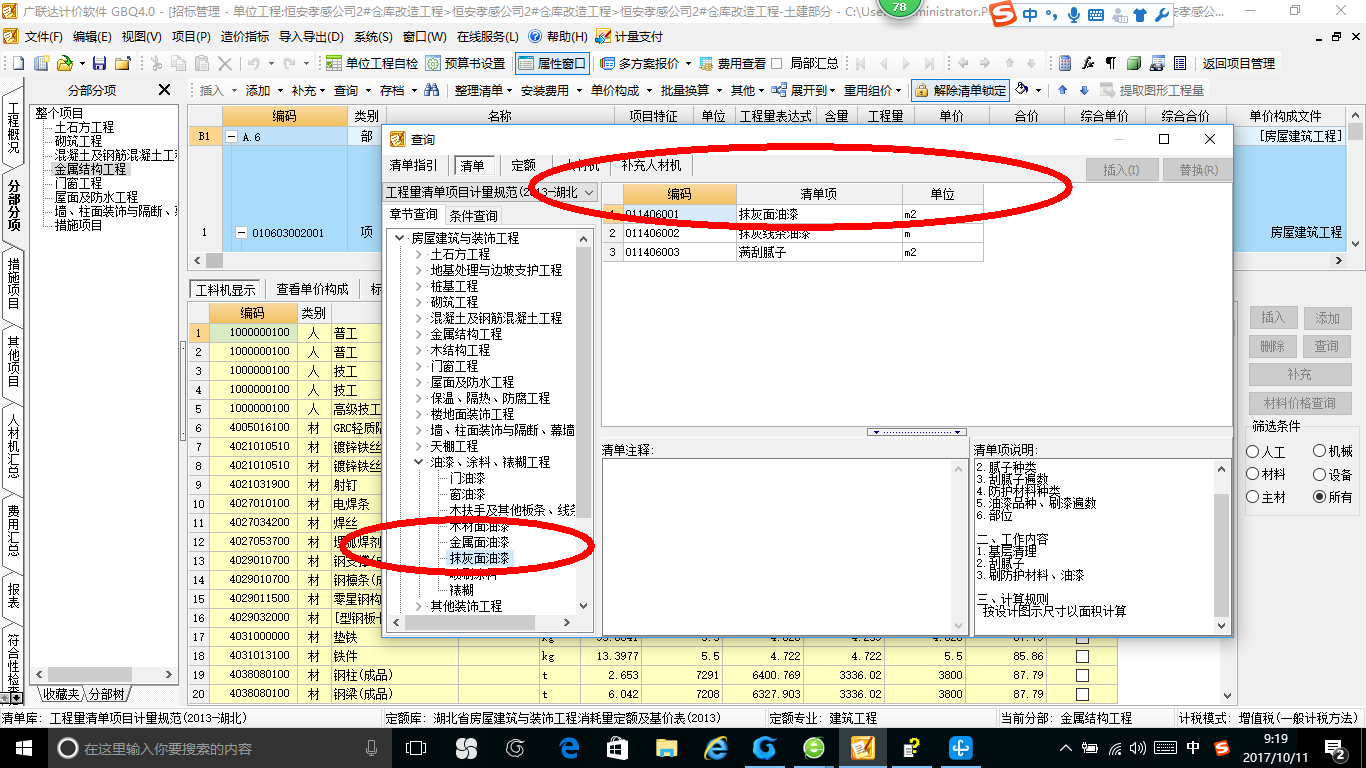
Task: Click 解除清单锁定 unlock button
Action: (x=960, y=90)
